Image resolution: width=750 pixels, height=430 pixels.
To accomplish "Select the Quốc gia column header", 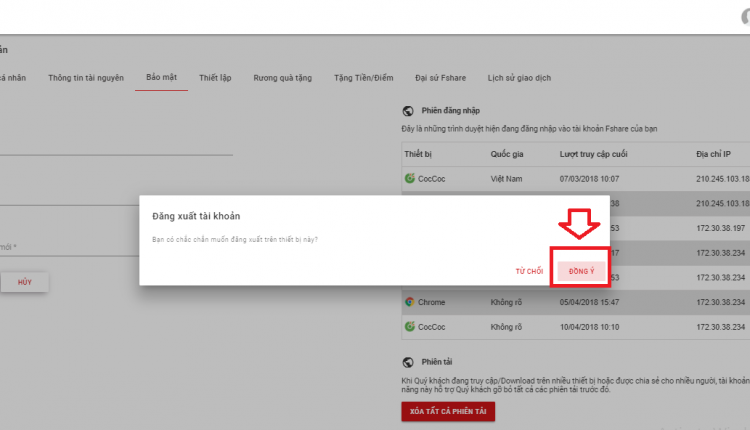I will [507, 154].
